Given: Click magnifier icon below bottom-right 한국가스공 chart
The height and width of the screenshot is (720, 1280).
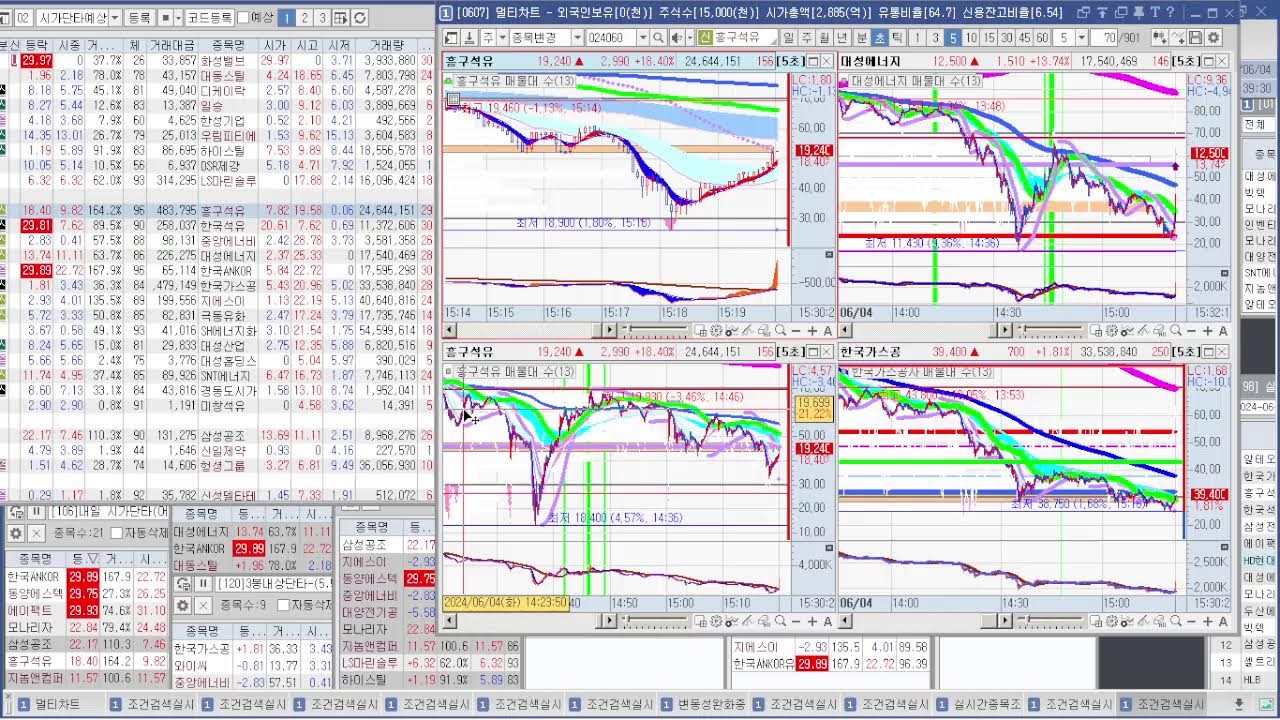Looking at the screenshot, I should (x=1177, y=621).
